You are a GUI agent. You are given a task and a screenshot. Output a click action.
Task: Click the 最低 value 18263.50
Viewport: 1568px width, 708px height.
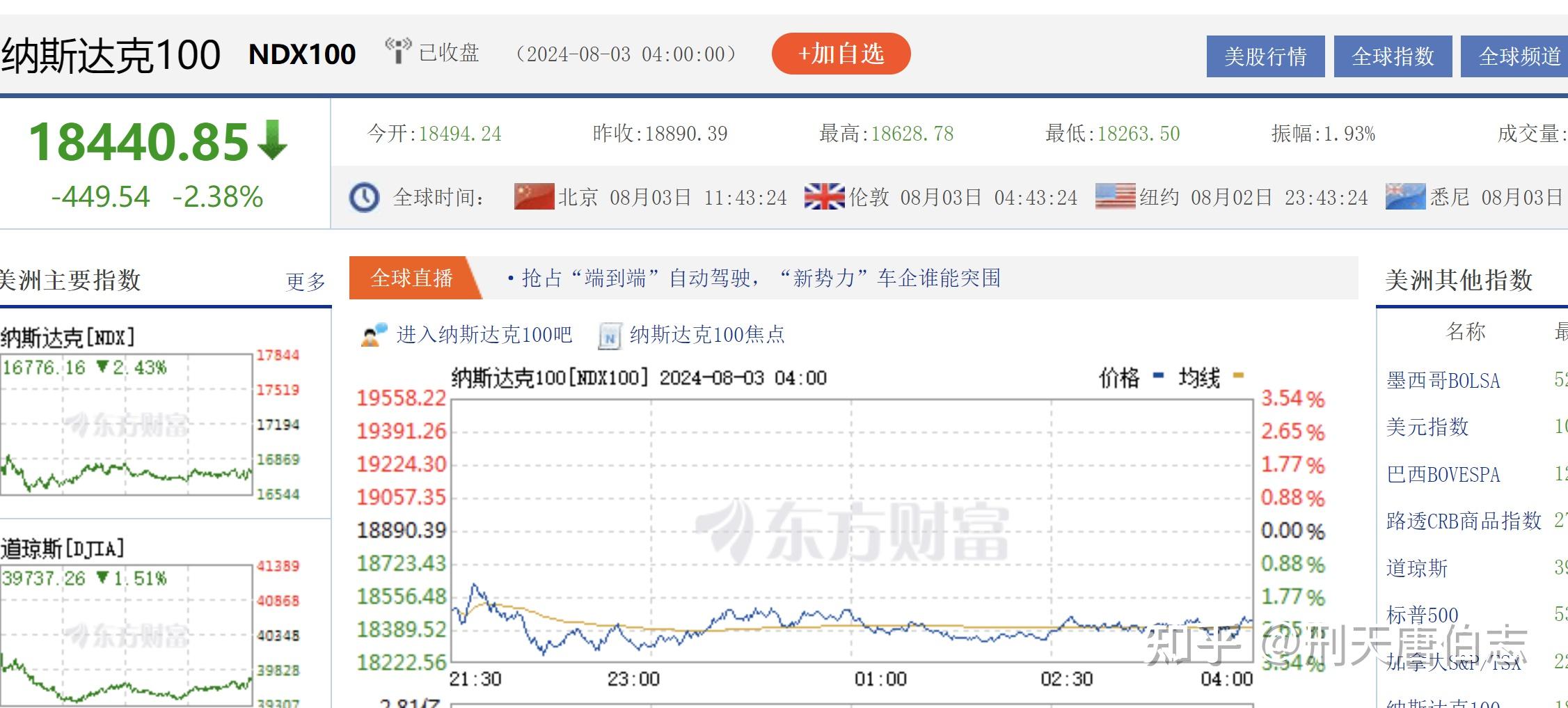click(x=1139, y=134)
